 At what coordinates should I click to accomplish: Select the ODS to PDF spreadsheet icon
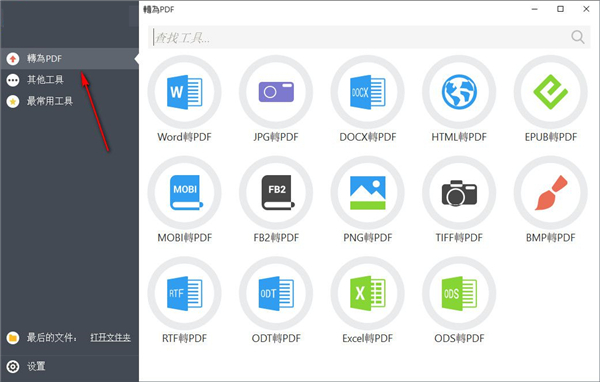pyautogui.click(x=459, y=293)
